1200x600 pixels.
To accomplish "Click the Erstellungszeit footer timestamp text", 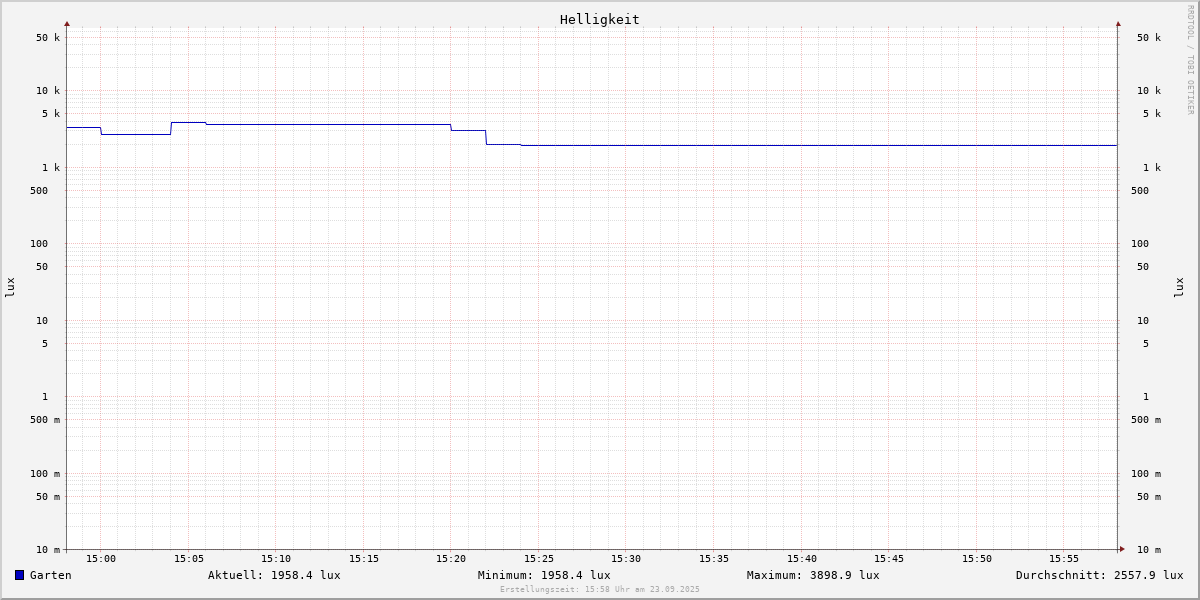I will click(600, 590).
